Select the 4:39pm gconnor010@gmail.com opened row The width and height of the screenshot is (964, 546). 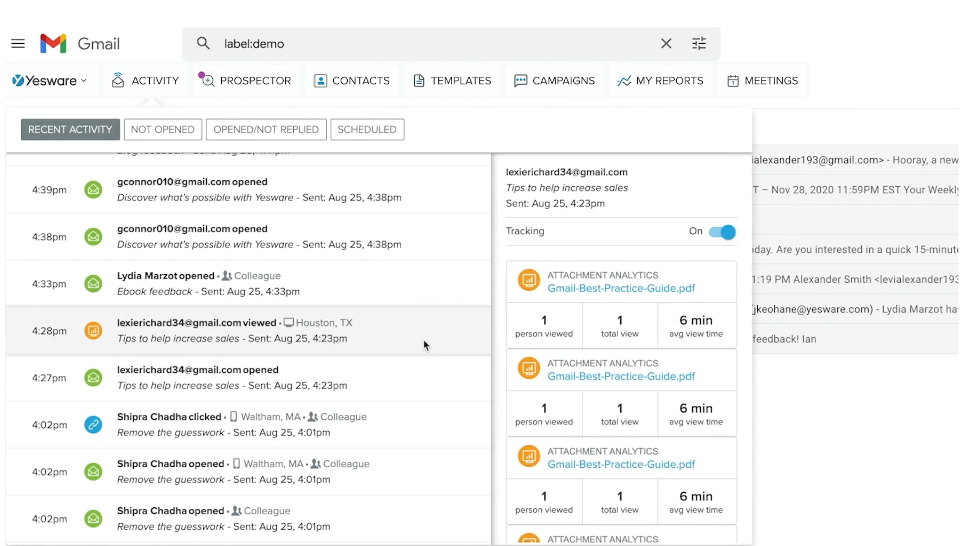click(x=248, y=189)
